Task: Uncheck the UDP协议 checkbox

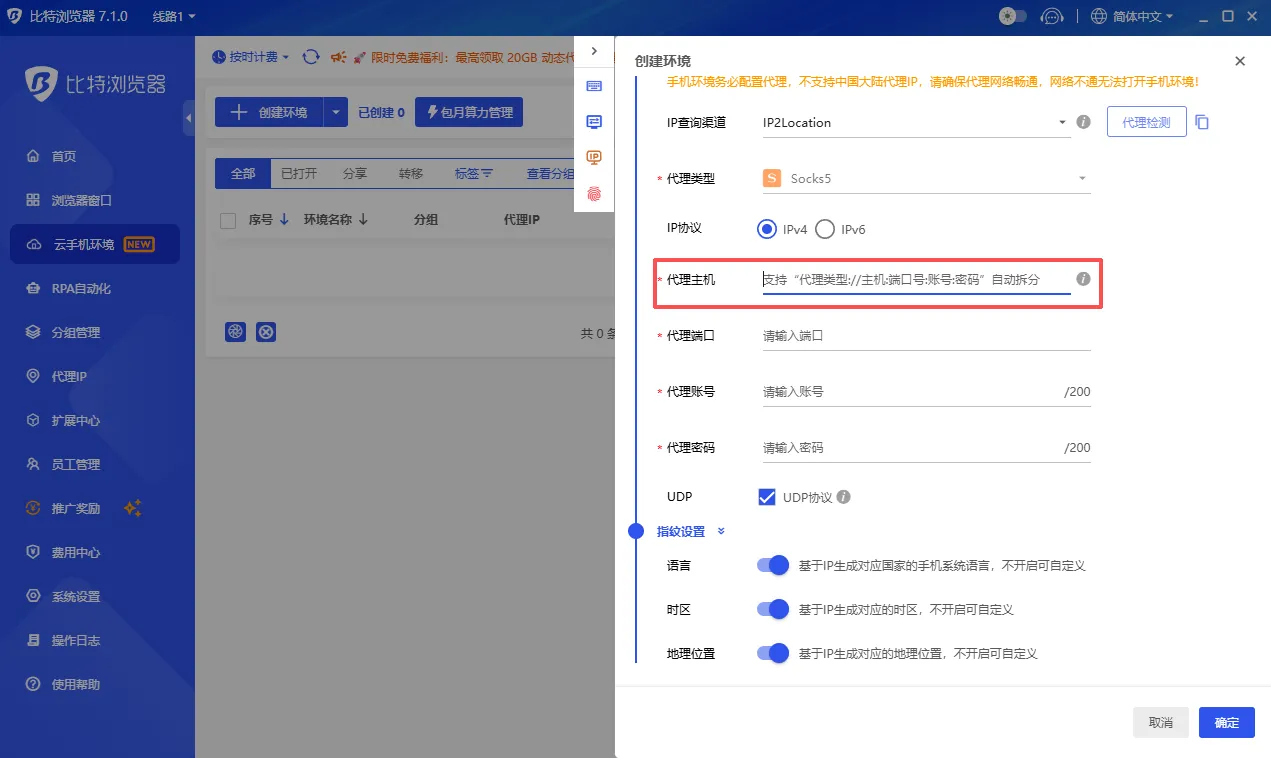Action: [766, 496]
